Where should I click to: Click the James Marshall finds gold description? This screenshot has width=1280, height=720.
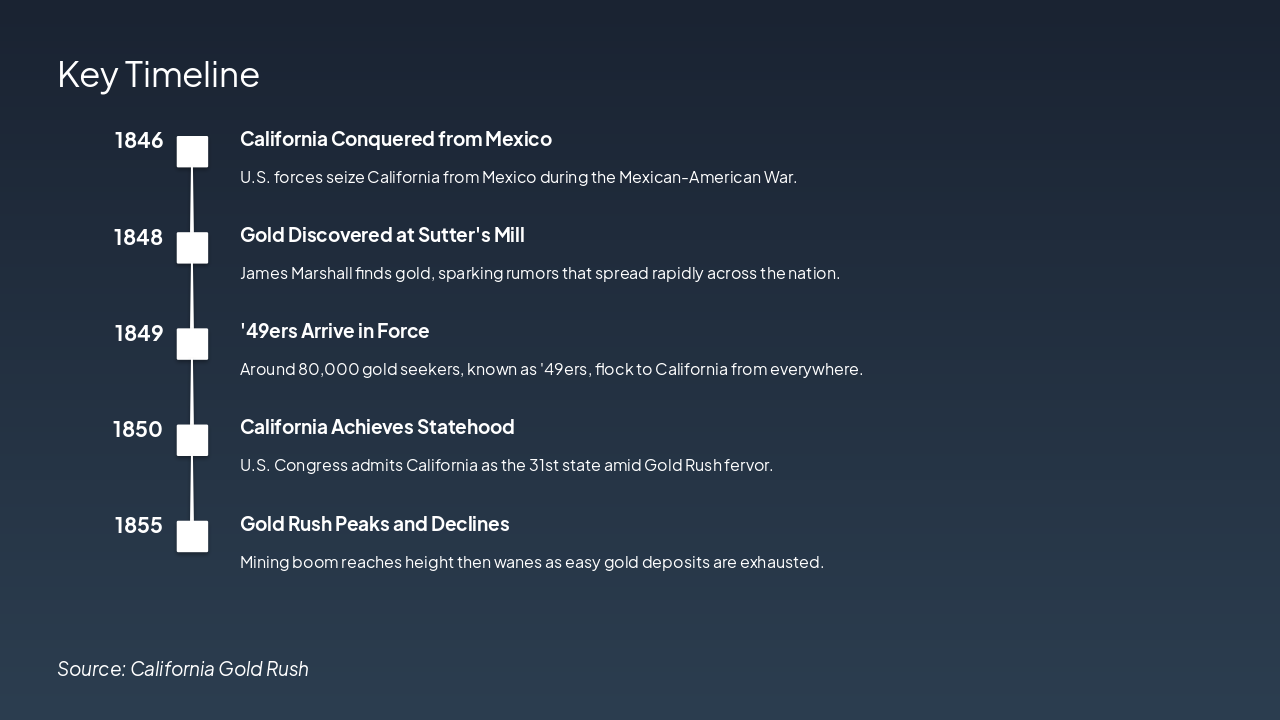pos(540,273)
